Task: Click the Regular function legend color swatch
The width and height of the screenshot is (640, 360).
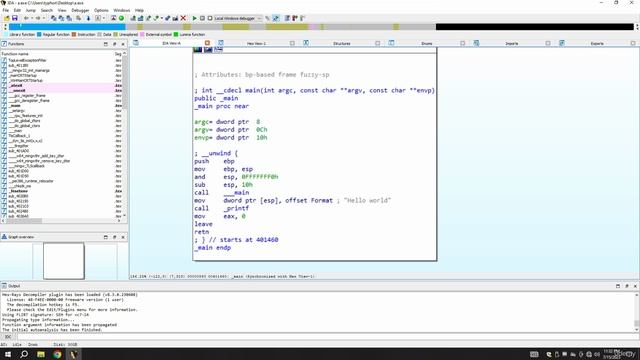Action: point(39,35)
